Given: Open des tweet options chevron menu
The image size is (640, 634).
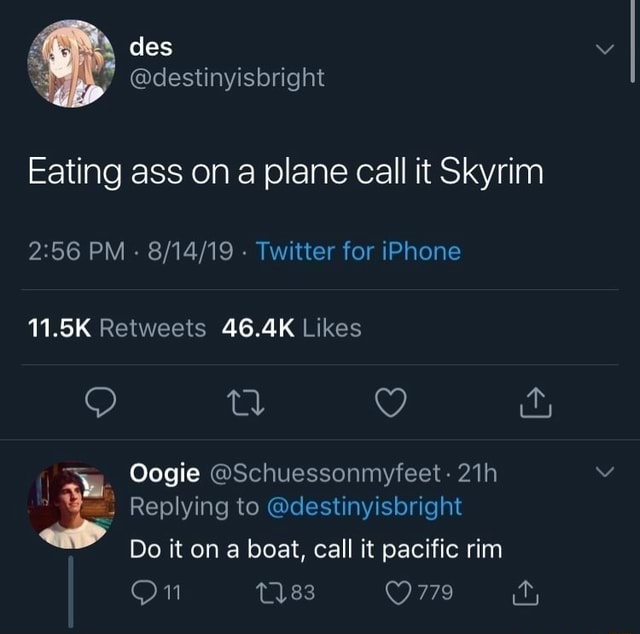Looking at the screenshot, I should coord(604,49).
